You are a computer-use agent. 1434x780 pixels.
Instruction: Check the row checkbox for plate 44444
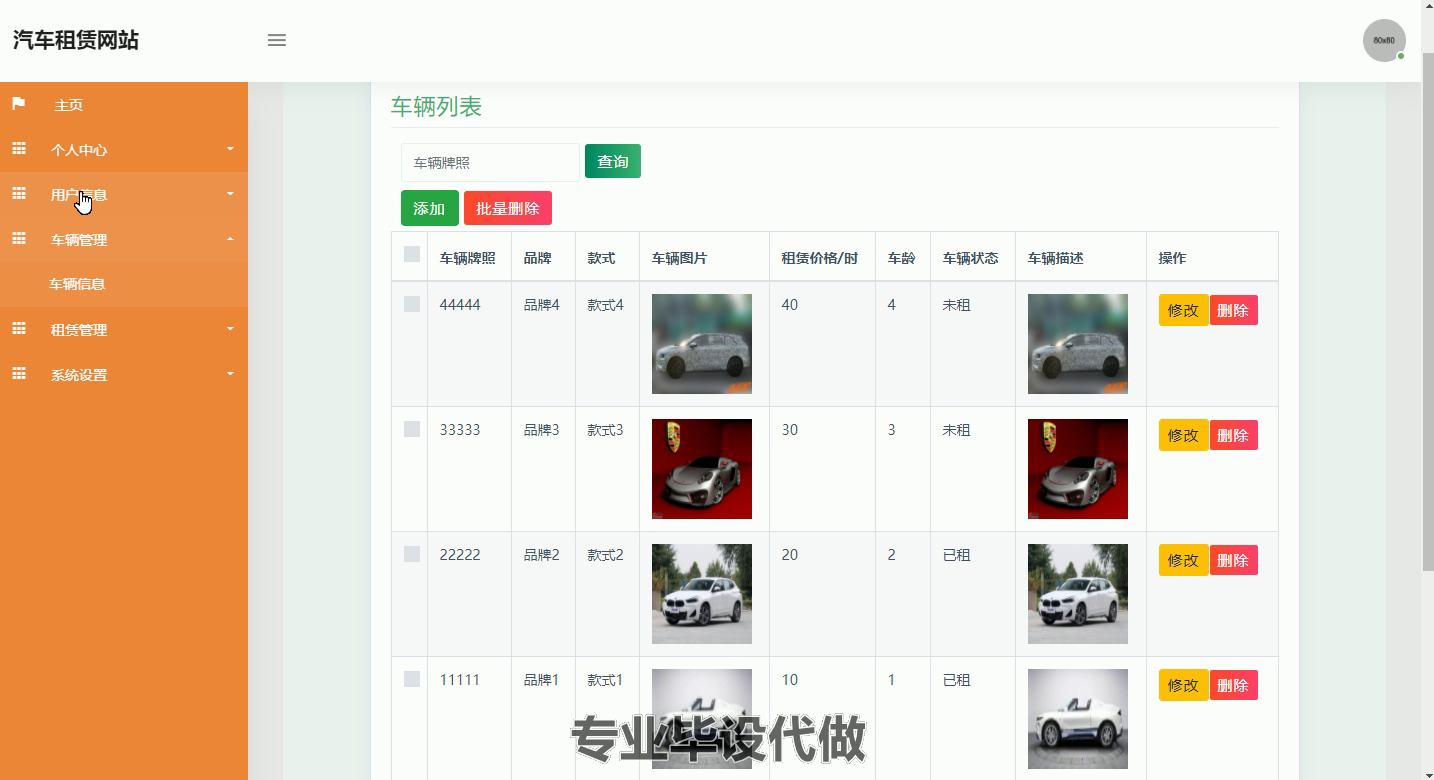412,304
